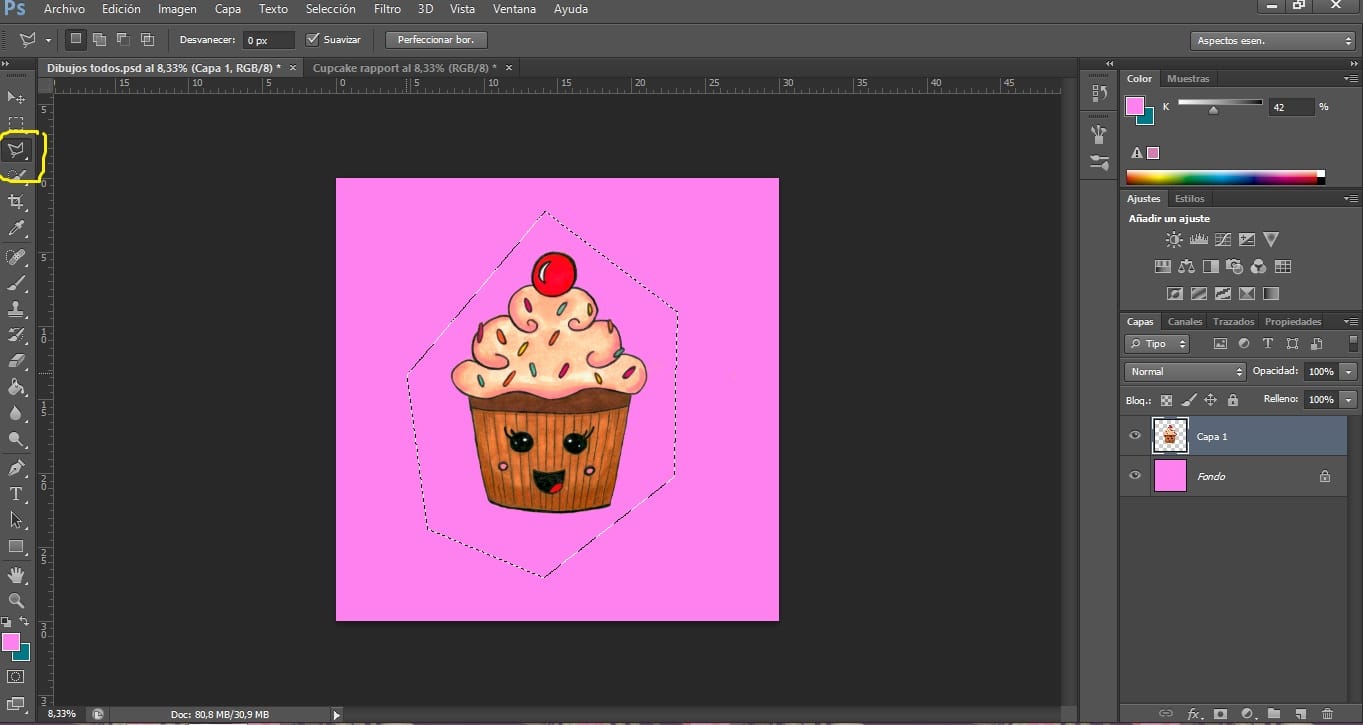Viewport: 1363px width, 725px height.
Task: Click the K slider handle in Color panel
Action: pyautogui.click(x=1214, y=111)
